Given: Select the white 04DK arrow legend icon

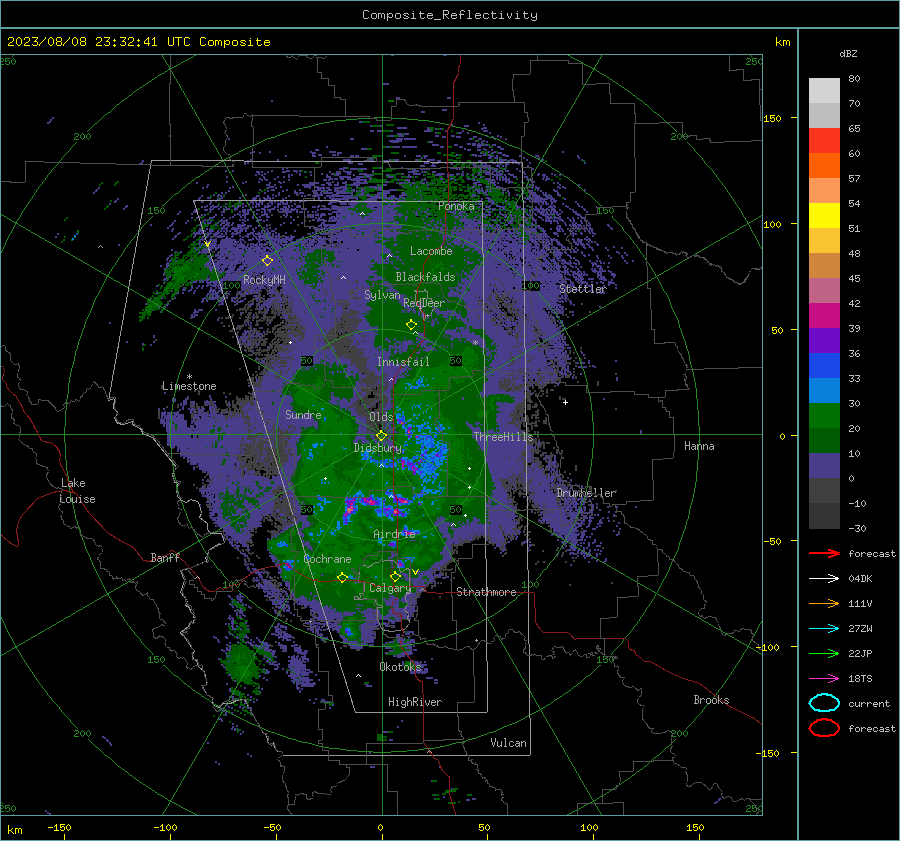Looking at the screenshot, I should 824,579.
